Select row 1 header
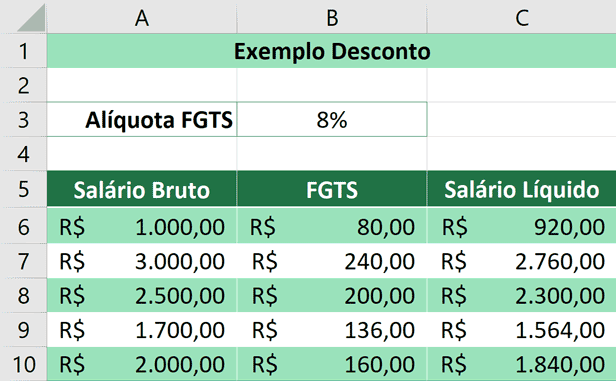The width and height of the screenshot is (616, 381). tap(23, 51)
